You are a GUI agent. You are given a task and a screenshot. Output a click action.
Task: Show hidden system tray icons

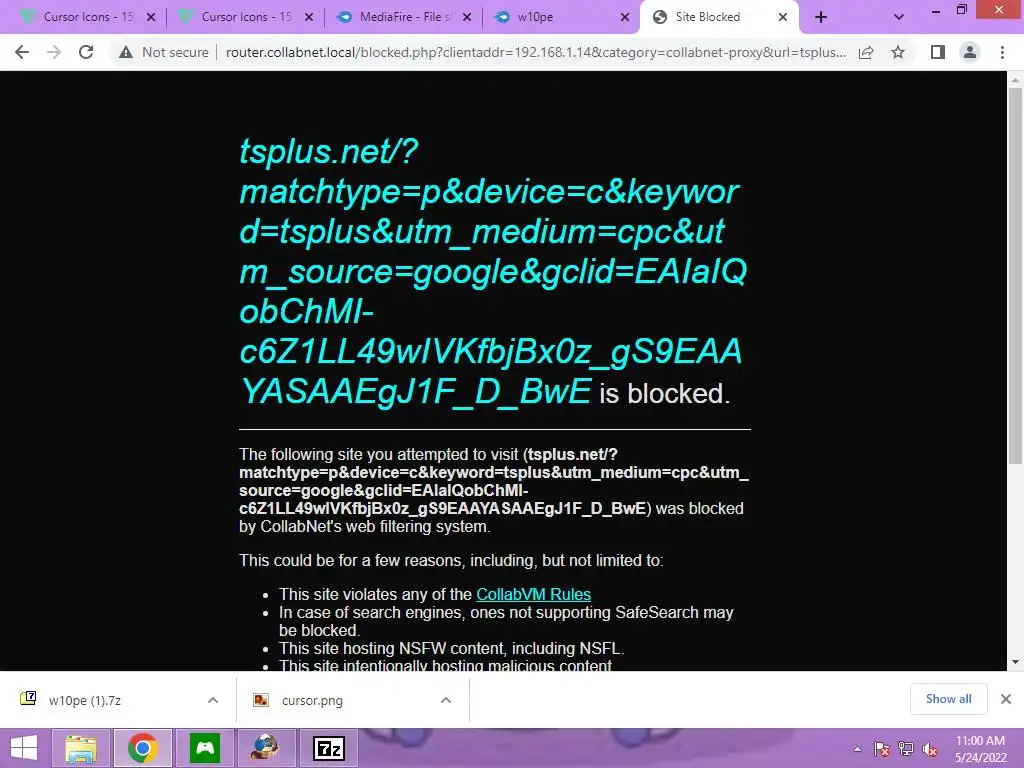pyautogui.click(x=857, y=749)
